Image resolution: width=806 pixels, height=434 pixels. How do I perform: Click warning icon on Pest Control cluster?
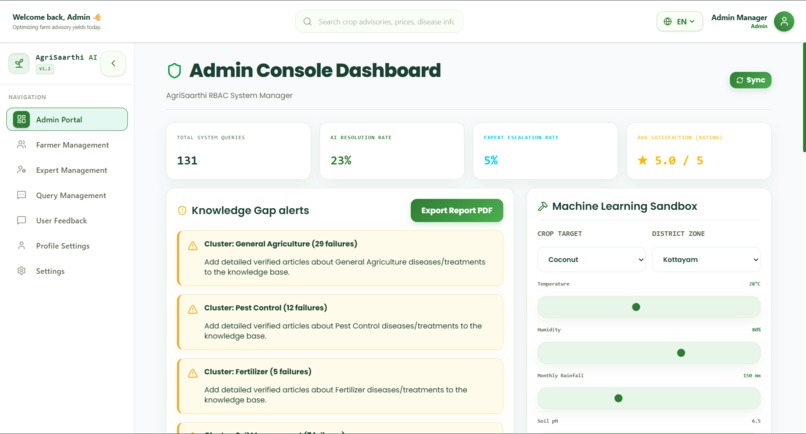point(193,310)
